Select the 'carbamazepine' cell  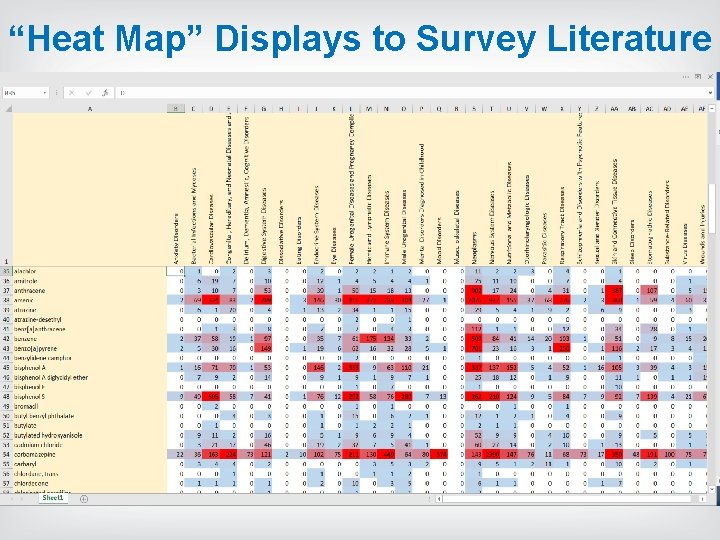[x=90, y=455]
